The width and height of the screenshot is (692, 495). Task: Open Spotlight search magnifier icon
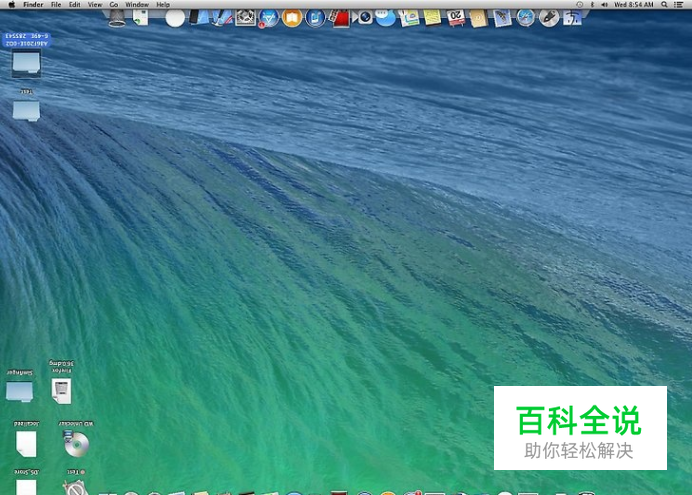pyautogui.click(x=664, y=4)
